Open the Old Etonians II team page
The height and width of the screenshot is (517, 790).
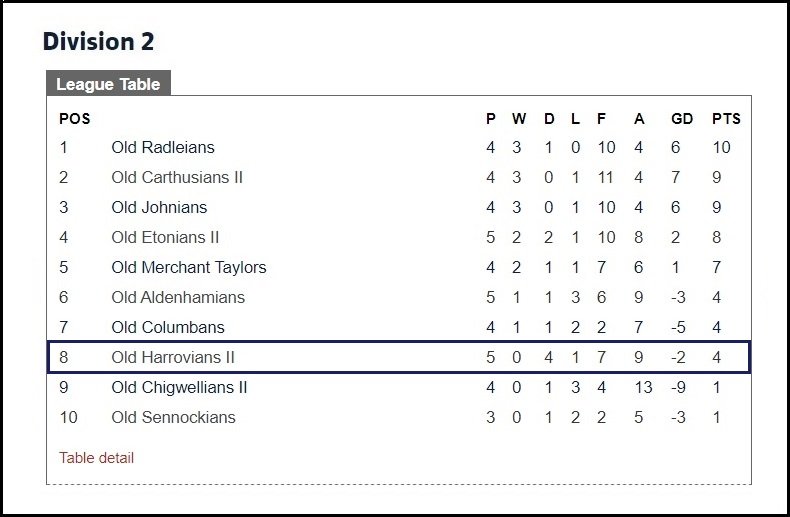click(x=165, y=237)
